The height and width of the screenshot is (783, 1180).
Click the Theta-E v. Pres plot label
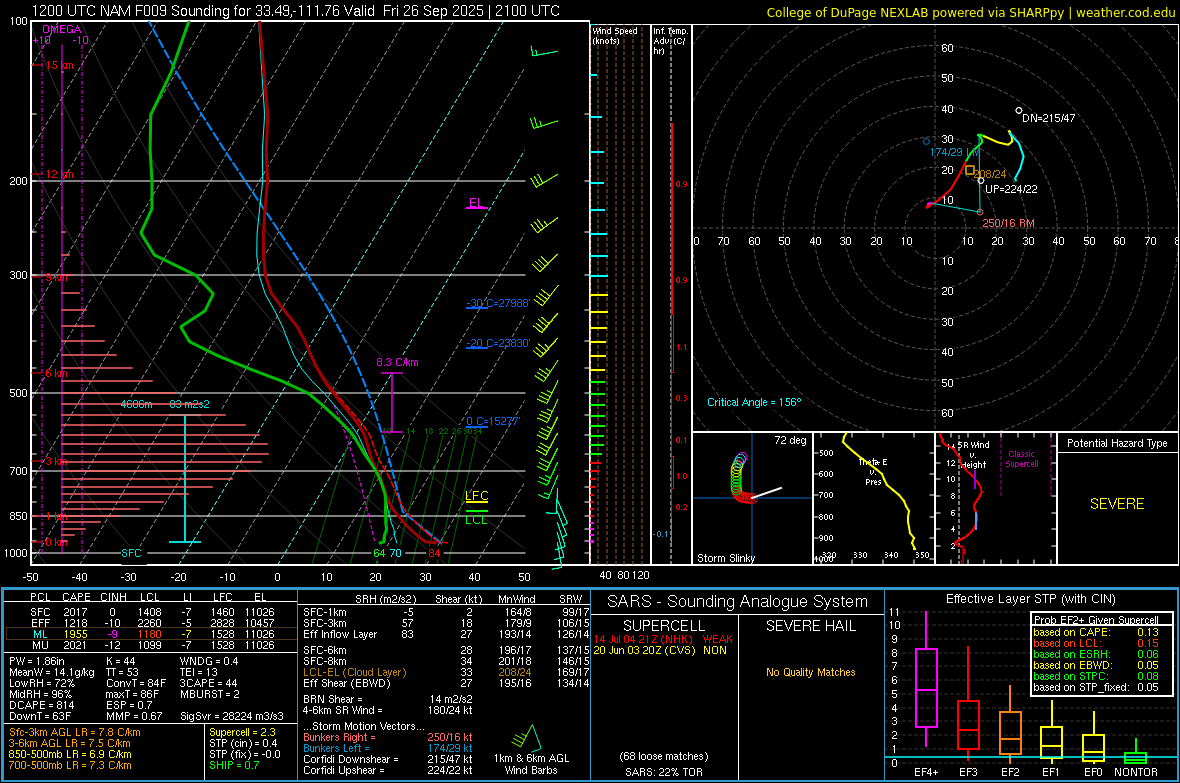pyautogui.click(x=873, y=471)
